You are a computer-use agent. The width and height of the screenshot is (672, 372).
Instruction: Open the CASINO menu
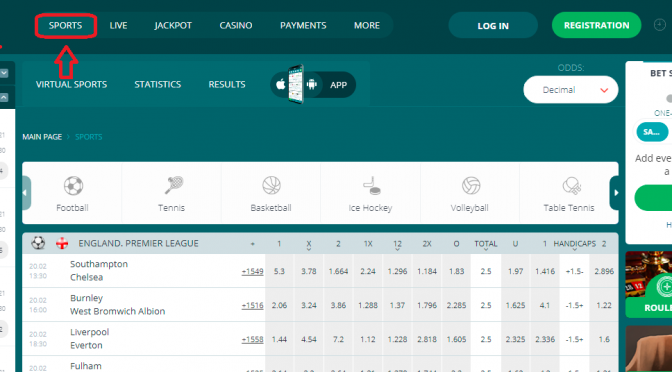[x=236, y=26]
